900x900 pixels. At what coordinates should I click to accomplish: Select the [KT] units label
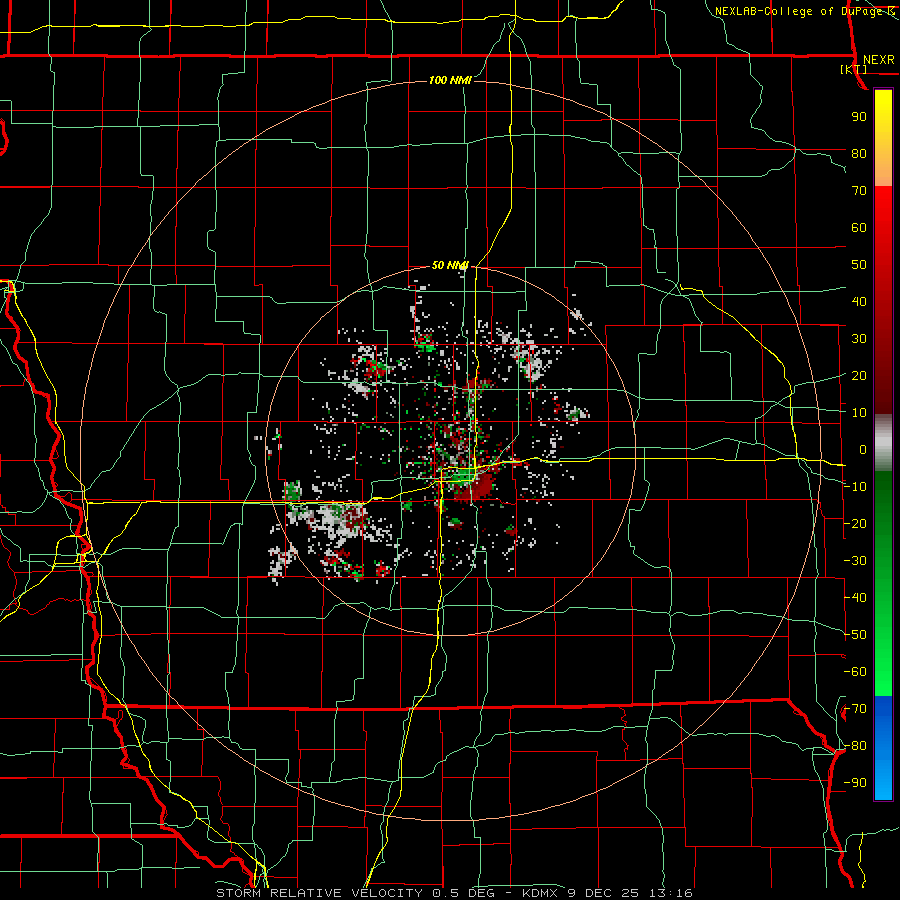coord(854,69)
